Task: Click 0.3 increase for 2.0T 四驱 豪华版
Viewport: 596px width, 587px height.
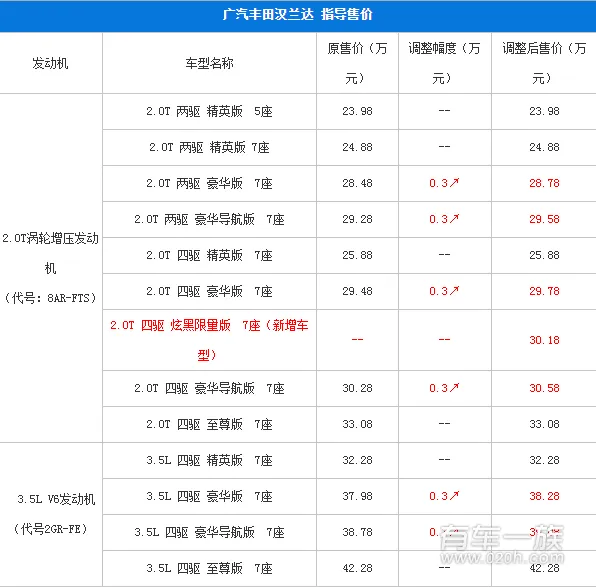Action: pos(444,291)
